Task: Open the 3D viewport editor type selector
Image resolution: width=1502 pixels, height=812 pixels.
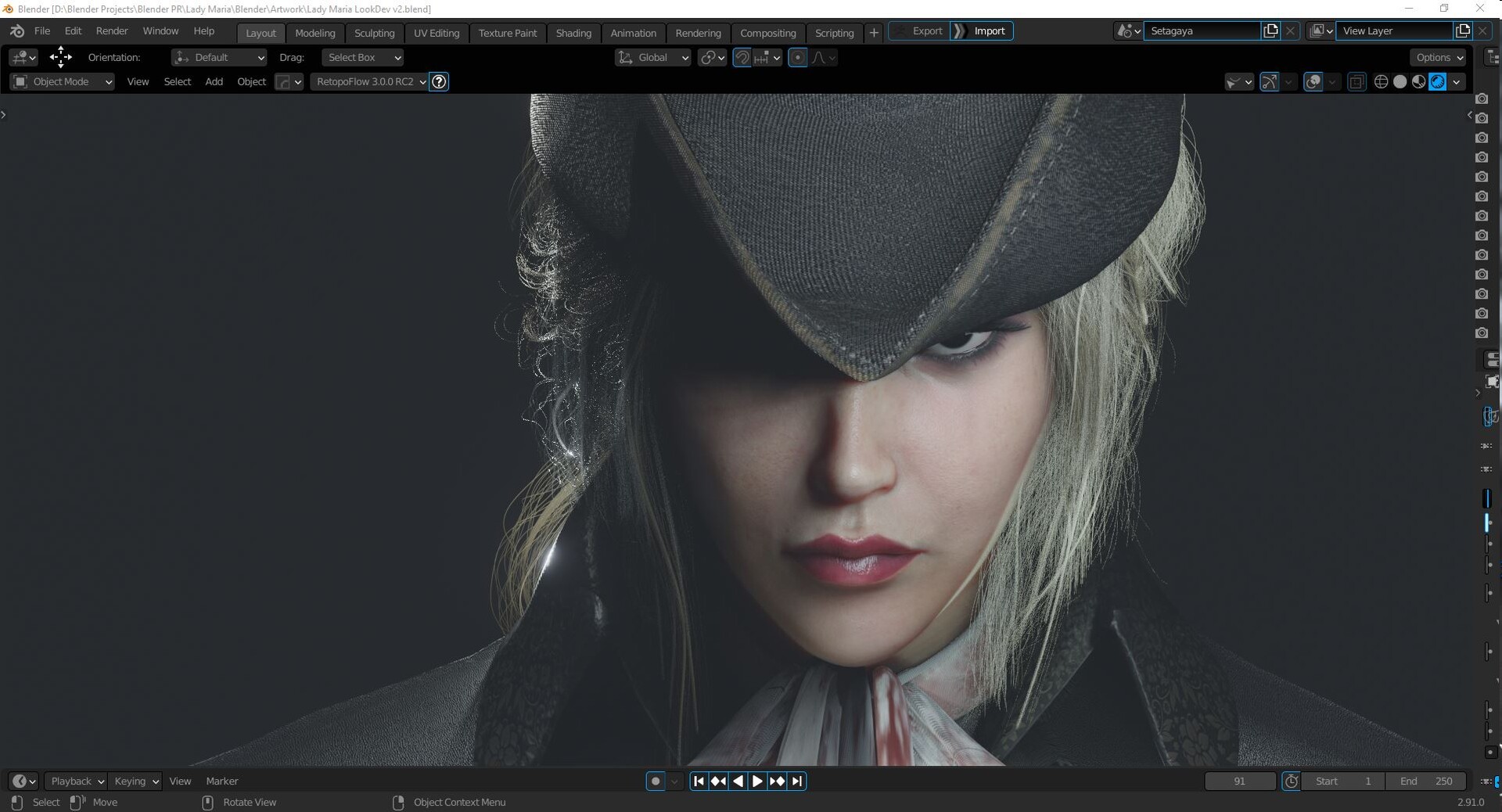Action: point(23,57)
